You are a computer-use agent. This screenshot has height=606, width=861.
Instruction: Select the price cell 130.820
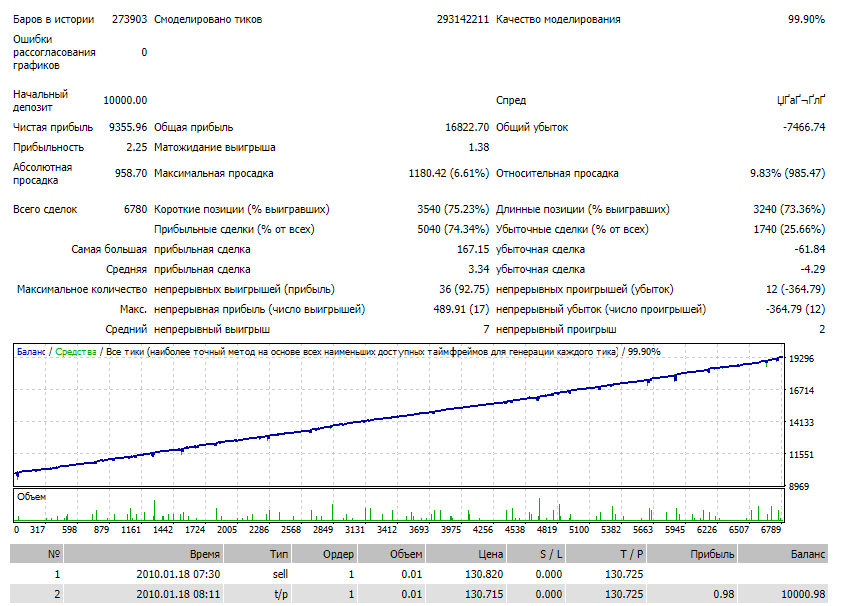484,574
